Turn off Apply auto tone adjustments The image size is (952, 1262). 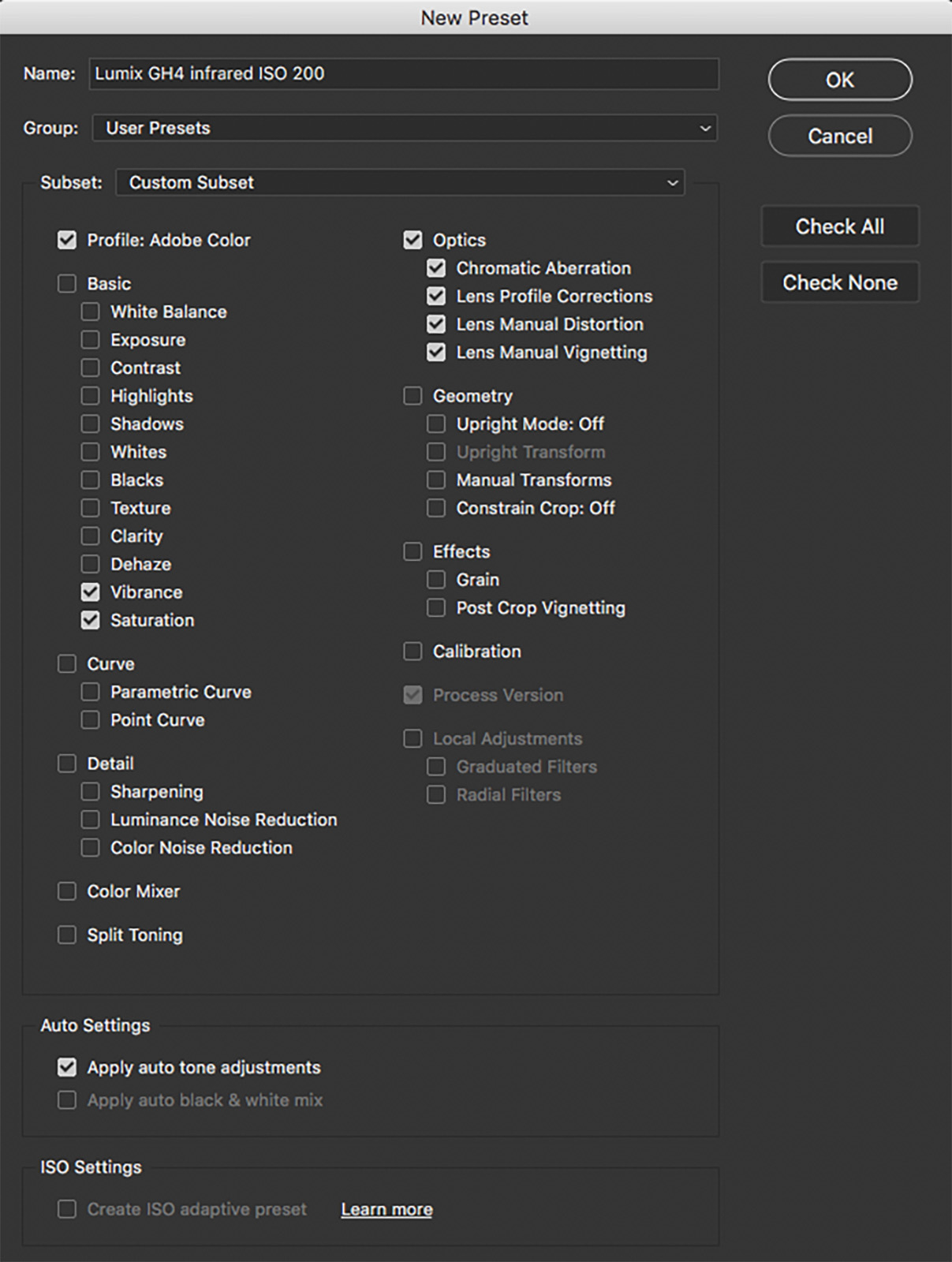[x=67, y=1067]
